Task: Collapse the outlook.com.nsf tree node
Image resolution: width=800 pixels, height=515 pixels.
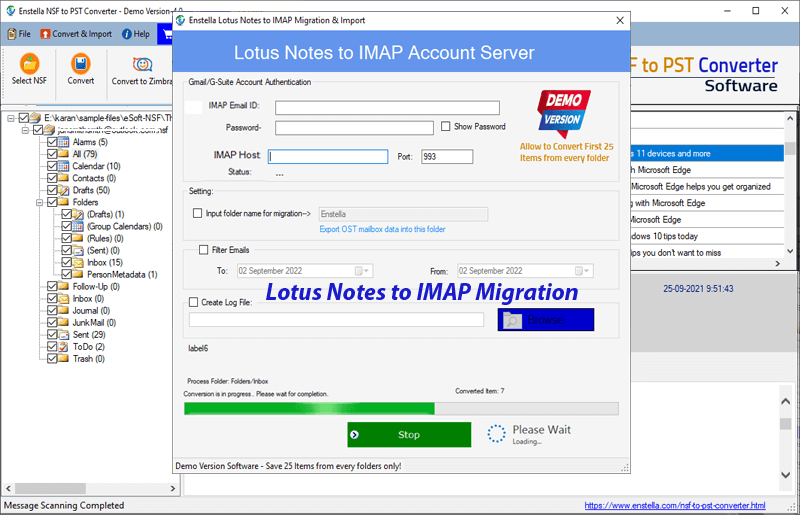Action: [x=25, y=130]
